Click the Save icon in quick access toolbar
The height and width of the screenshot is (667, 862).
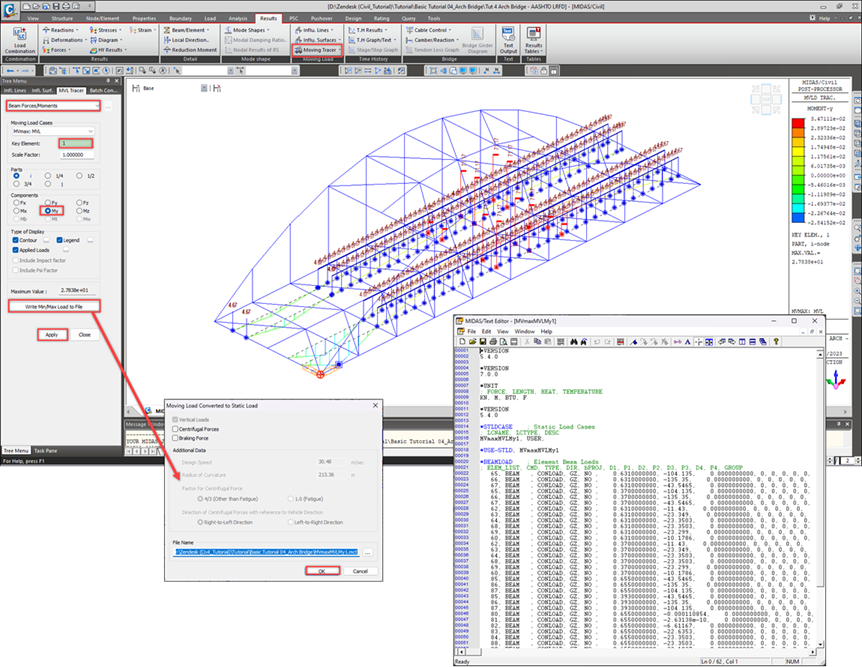pyautogui.click(x=56, y=6)
